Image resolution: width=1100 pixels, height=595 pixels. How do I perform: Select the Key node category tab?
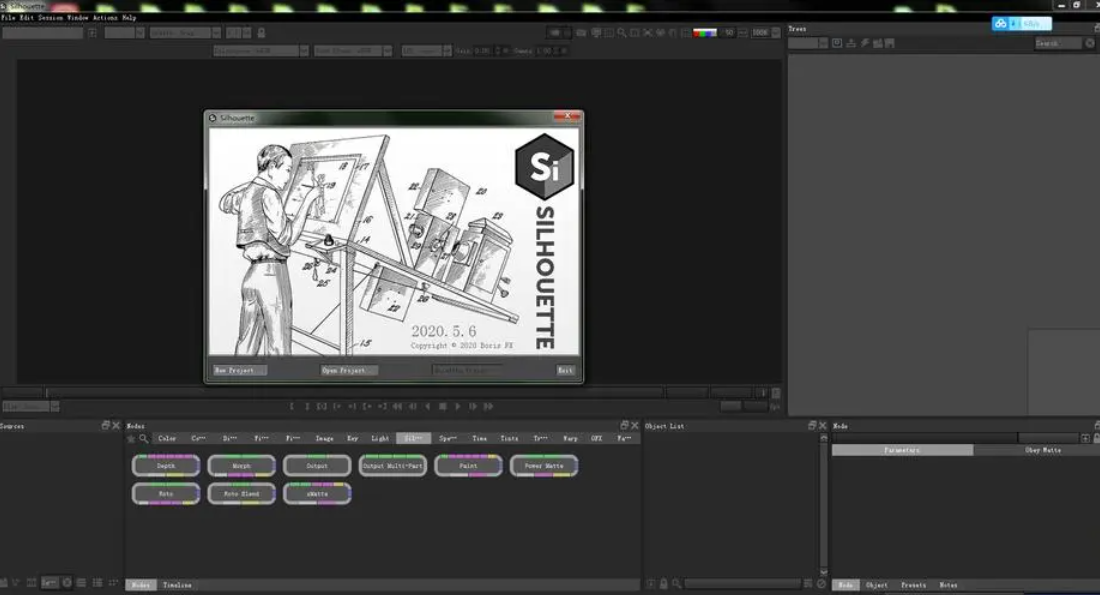coord(352,439)
